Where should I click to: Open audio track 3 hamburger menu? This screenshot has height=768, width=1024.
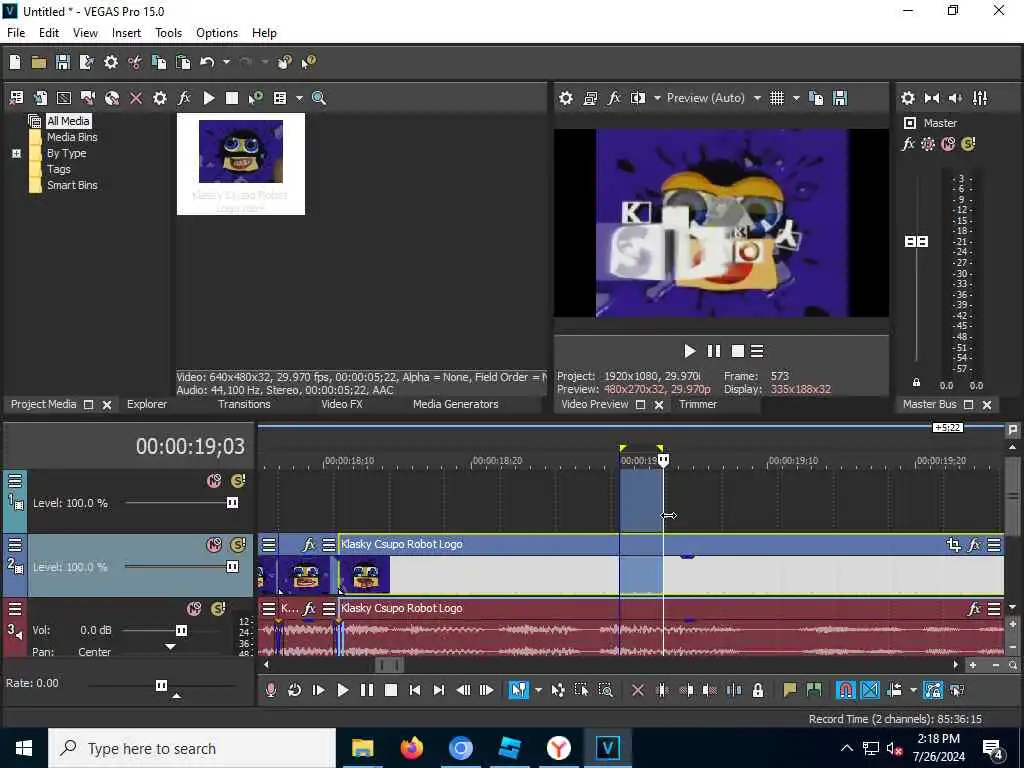15,609
